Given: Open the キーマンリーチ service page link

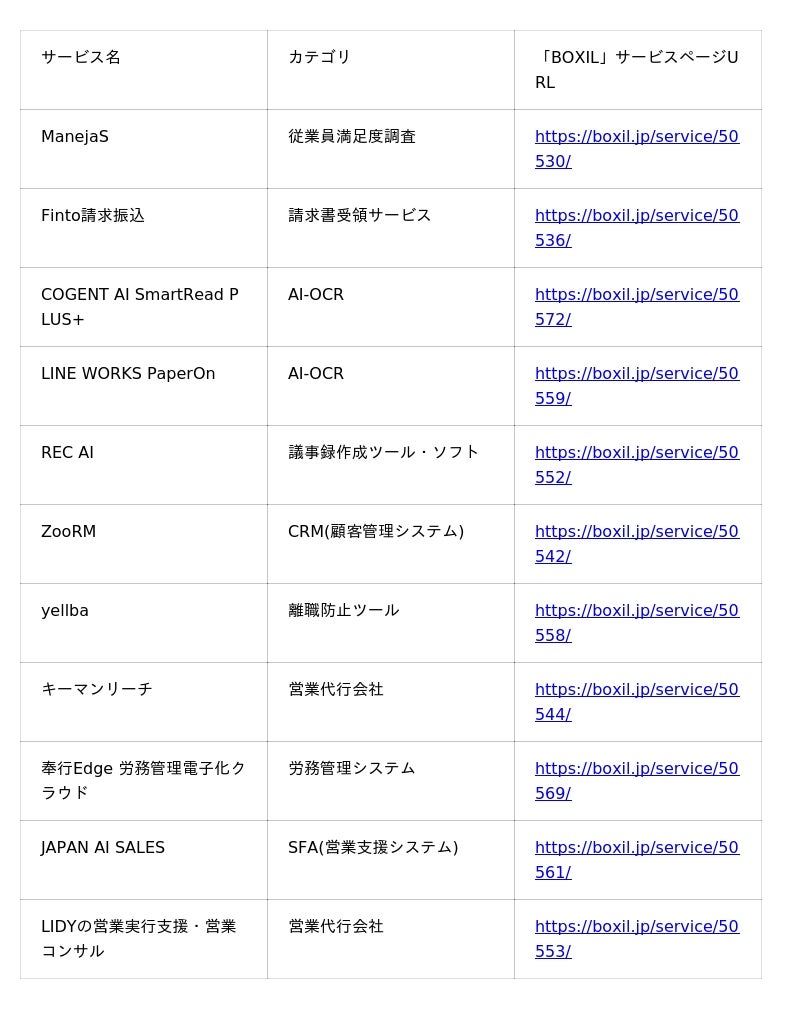Looking at the screenshot, I should pyautogui.click(x=636, y=690).
